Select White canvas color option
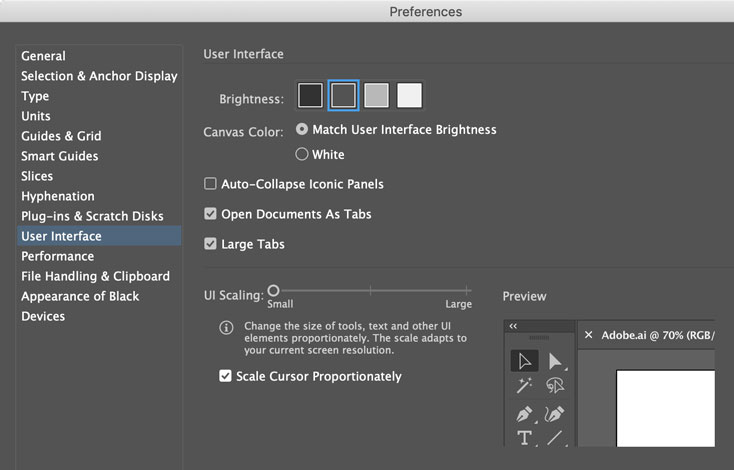 click(x=302, y=155)
